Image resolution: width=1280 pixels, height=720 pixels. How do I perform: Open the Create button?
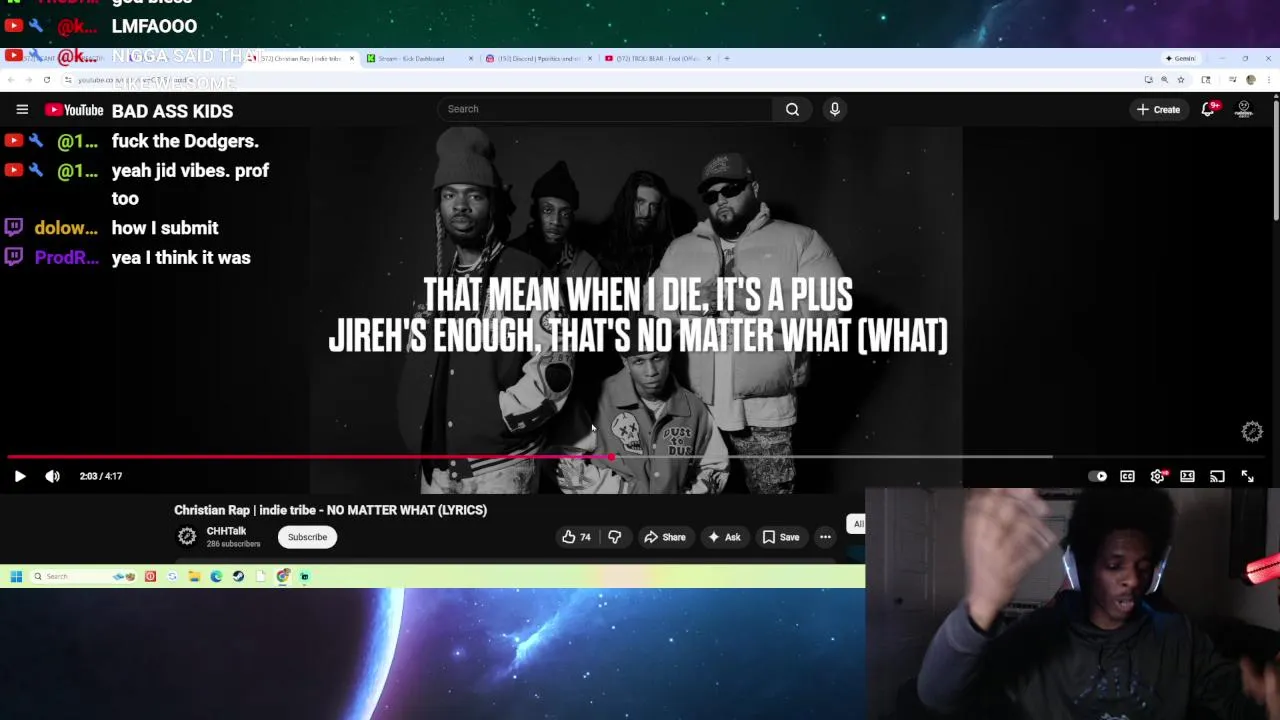[1158, 109]
